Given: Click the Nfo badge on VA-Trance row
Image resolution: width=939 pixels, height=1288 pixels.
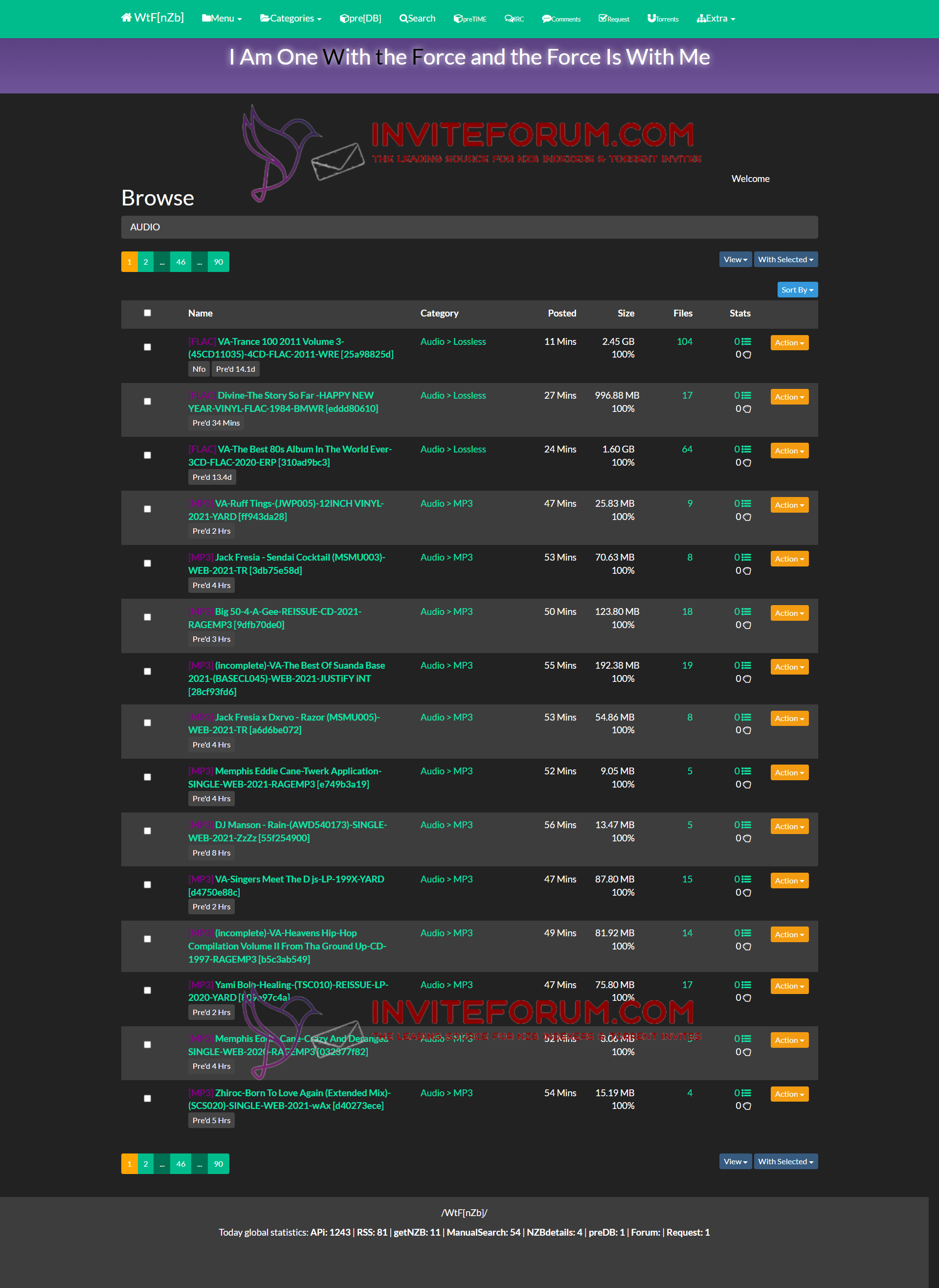Looking at the screenshot, I should click(x=199, y=369).
